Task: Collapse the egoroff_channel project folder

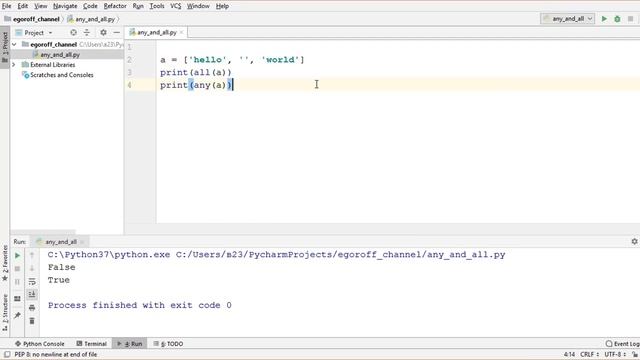Action: pos(14,44)
